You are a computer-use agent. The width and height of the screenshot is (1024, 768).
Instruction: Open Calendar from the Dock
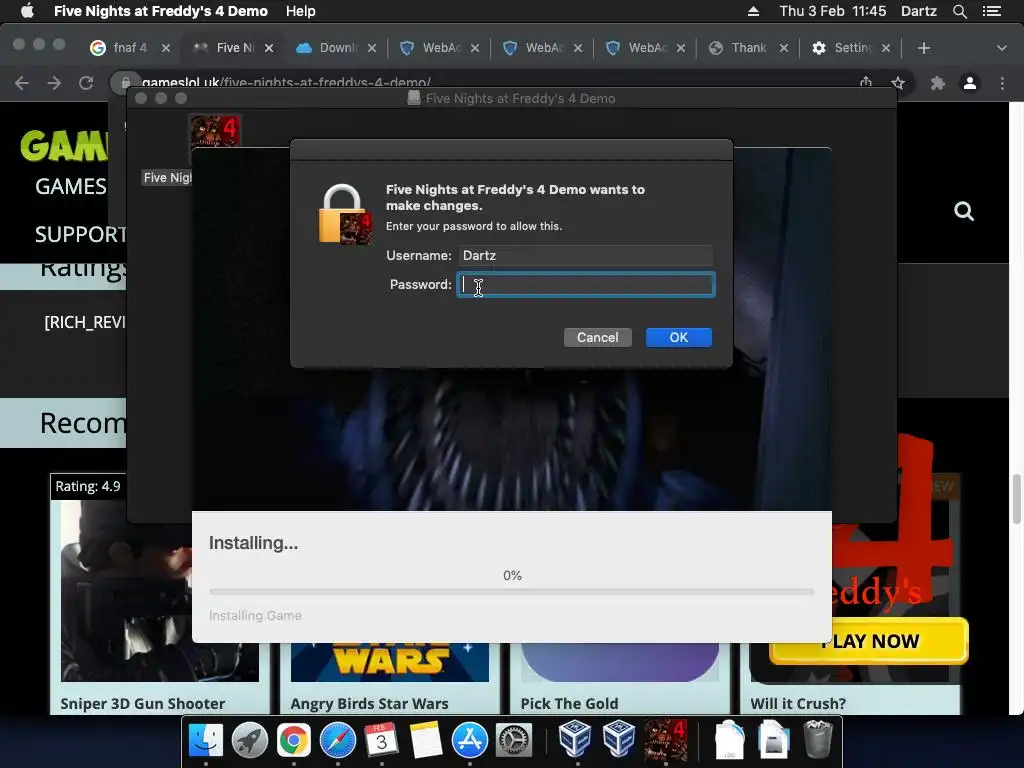[381, 741]
